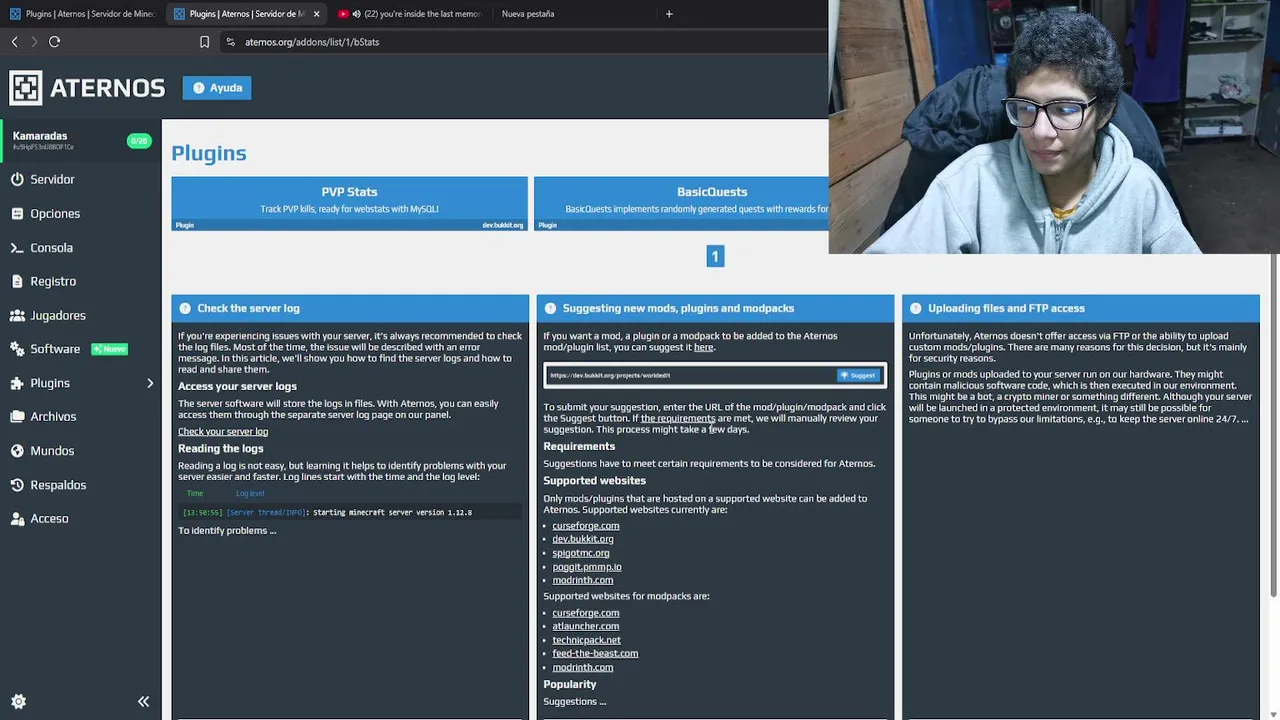The image size is (1280, 720).
Task: Switch to the YouTube browser tab
Action: click(410, 14)
